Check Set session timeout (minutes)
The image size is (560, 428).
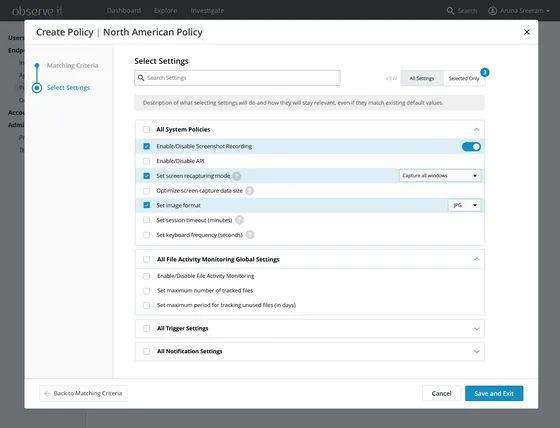pyautogui.click(x=146, y=220)
